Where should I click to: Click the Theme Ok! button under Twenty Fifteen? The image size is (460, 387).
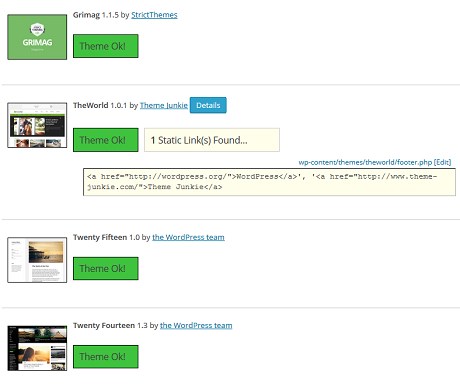tap(106, 268)
